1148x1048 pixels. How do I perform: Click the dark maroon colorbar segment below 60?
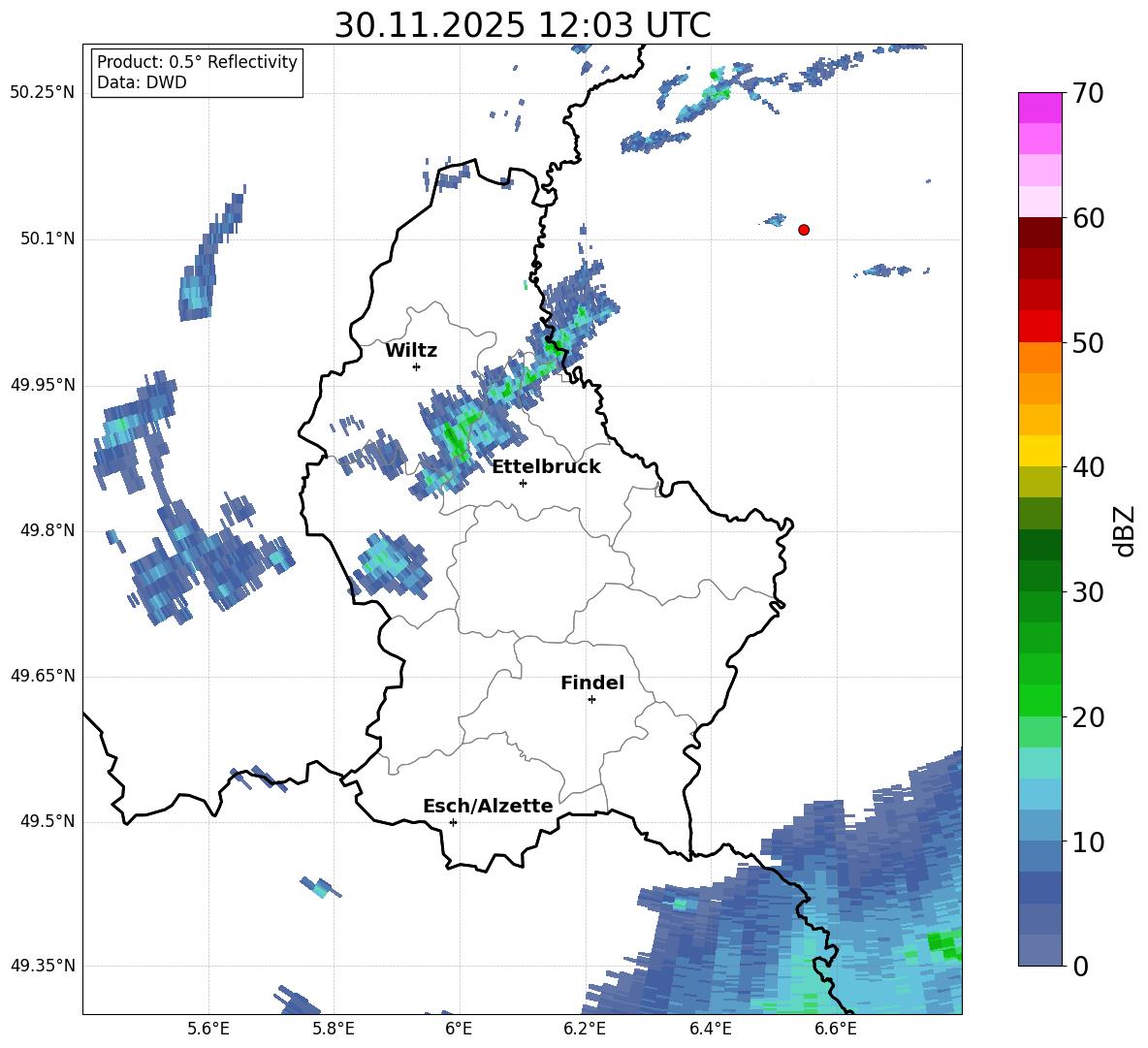pyautogui.click(x=1039, y=234)
